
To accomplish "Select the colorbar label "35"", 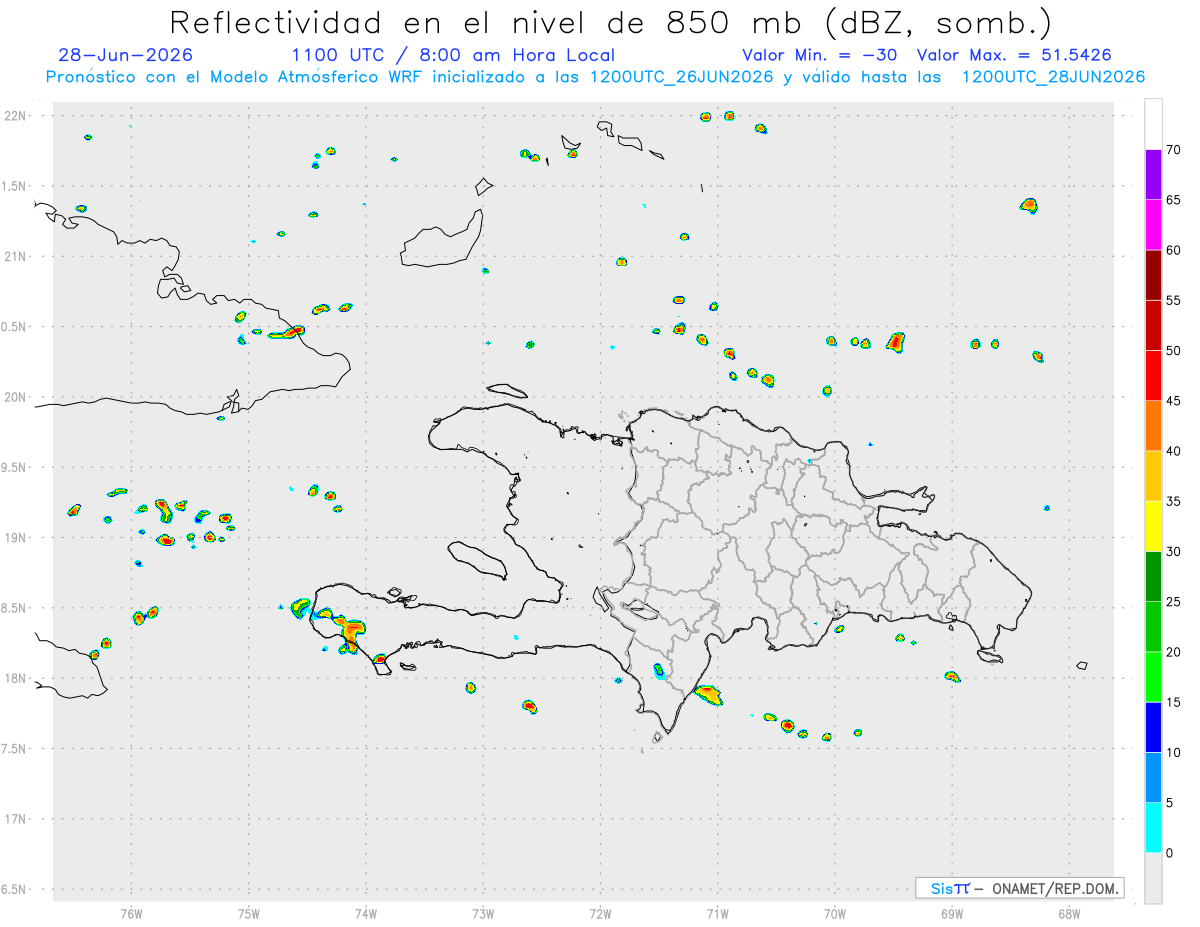I will (1173, 501).
